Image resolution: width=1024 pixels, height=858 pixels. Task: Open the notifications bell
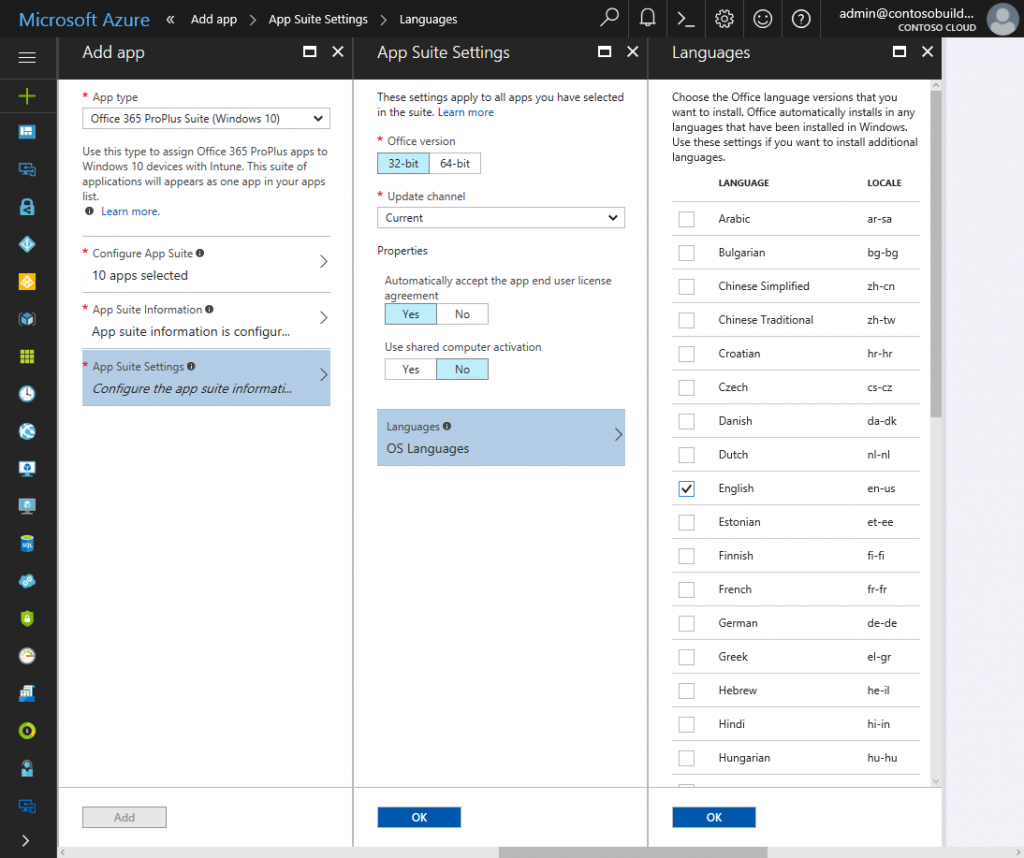647,18
